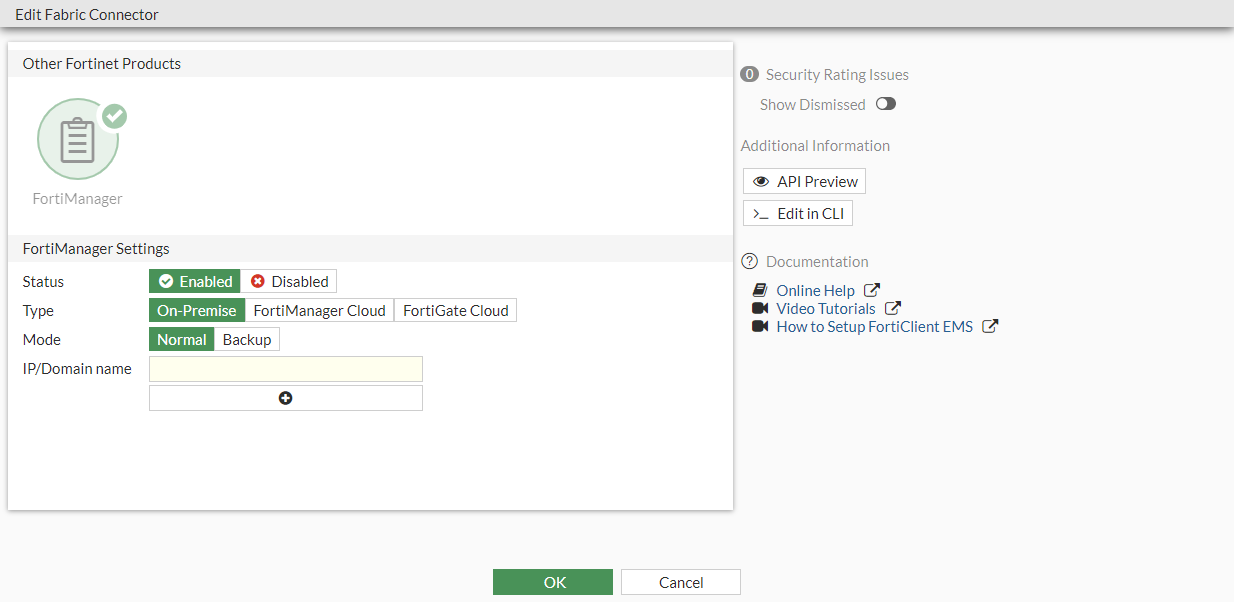1234x602 pixels.
Task: Open the Online Help link
Action: (816, 291)
